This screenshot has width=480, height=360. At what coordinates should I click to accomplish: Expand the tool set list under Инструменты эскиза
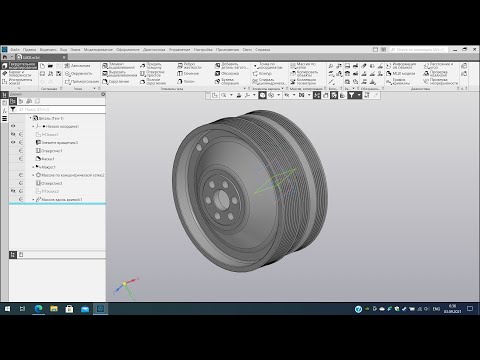[x=19, y=88]
